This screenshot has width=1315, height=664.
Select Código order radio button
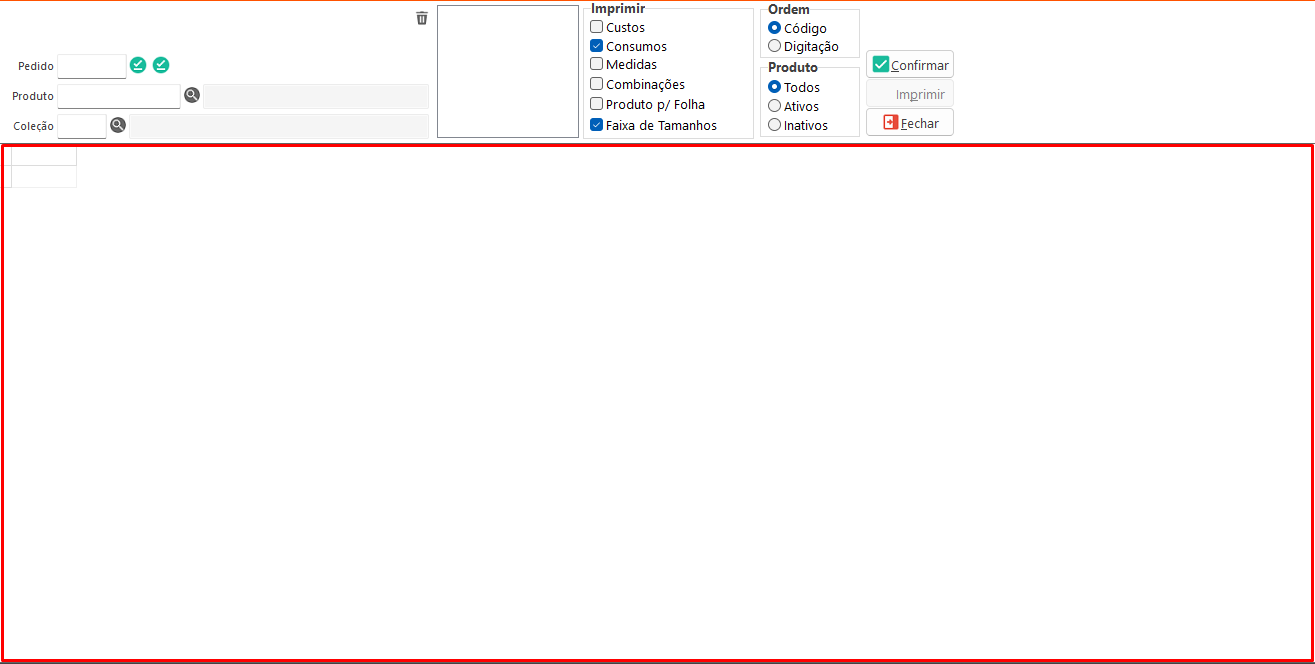click(x=774, y=28)
